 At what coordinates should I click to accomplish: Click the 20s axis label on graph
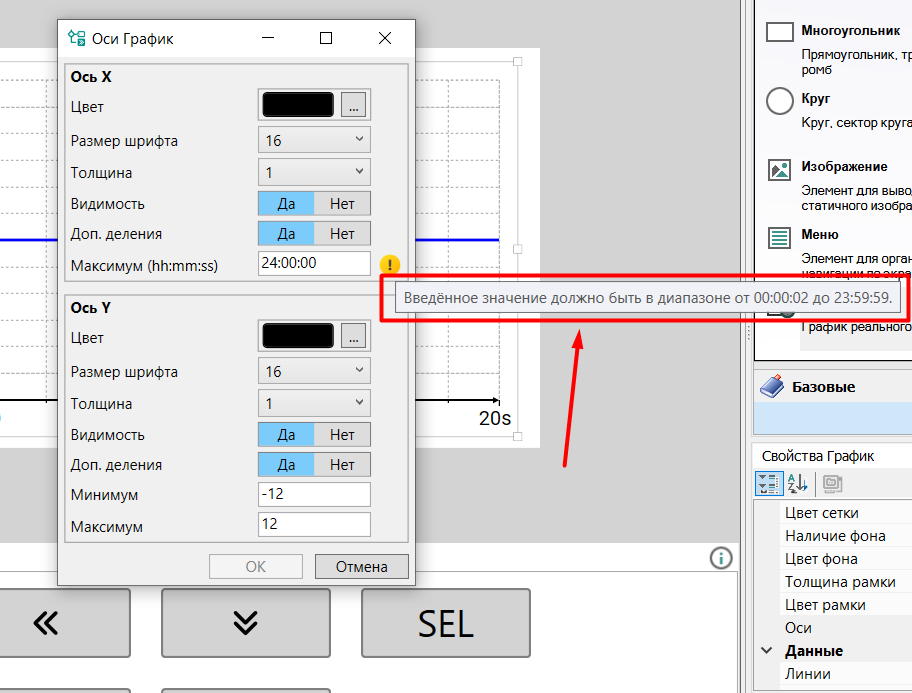point(494,418)
